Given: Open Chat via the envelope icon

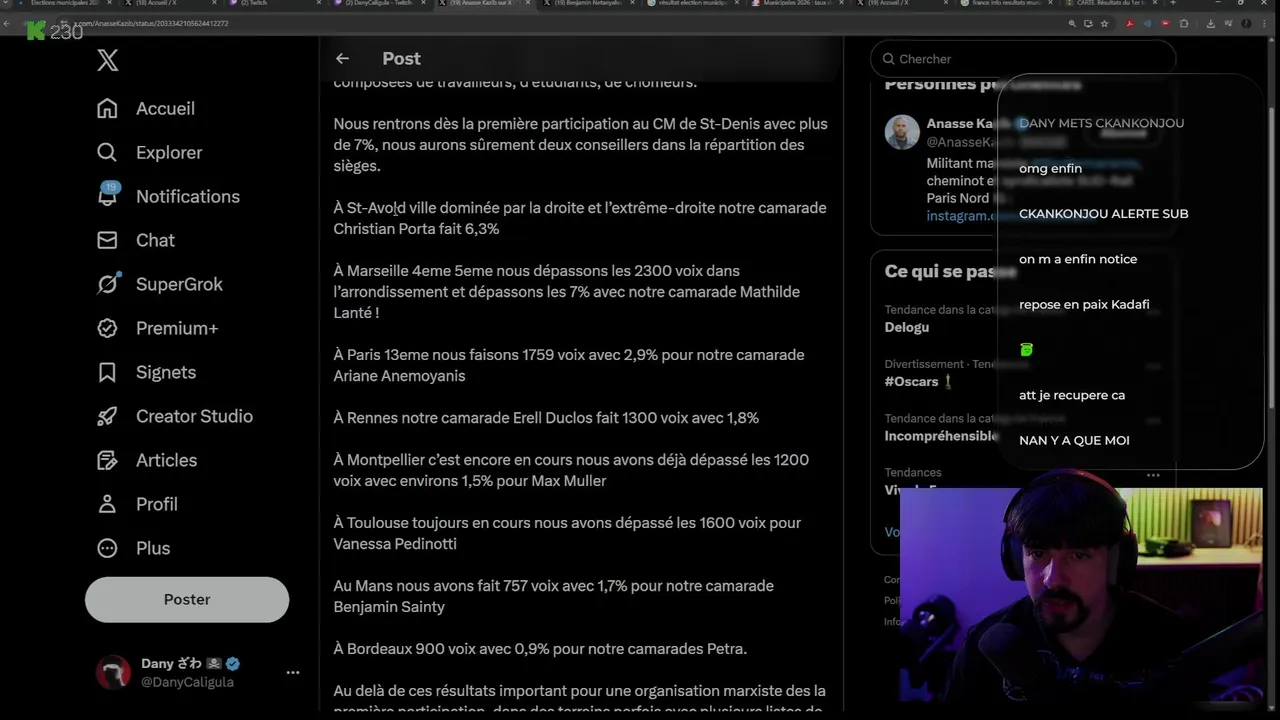Looking at the screenshot, I should pos(107,240).
